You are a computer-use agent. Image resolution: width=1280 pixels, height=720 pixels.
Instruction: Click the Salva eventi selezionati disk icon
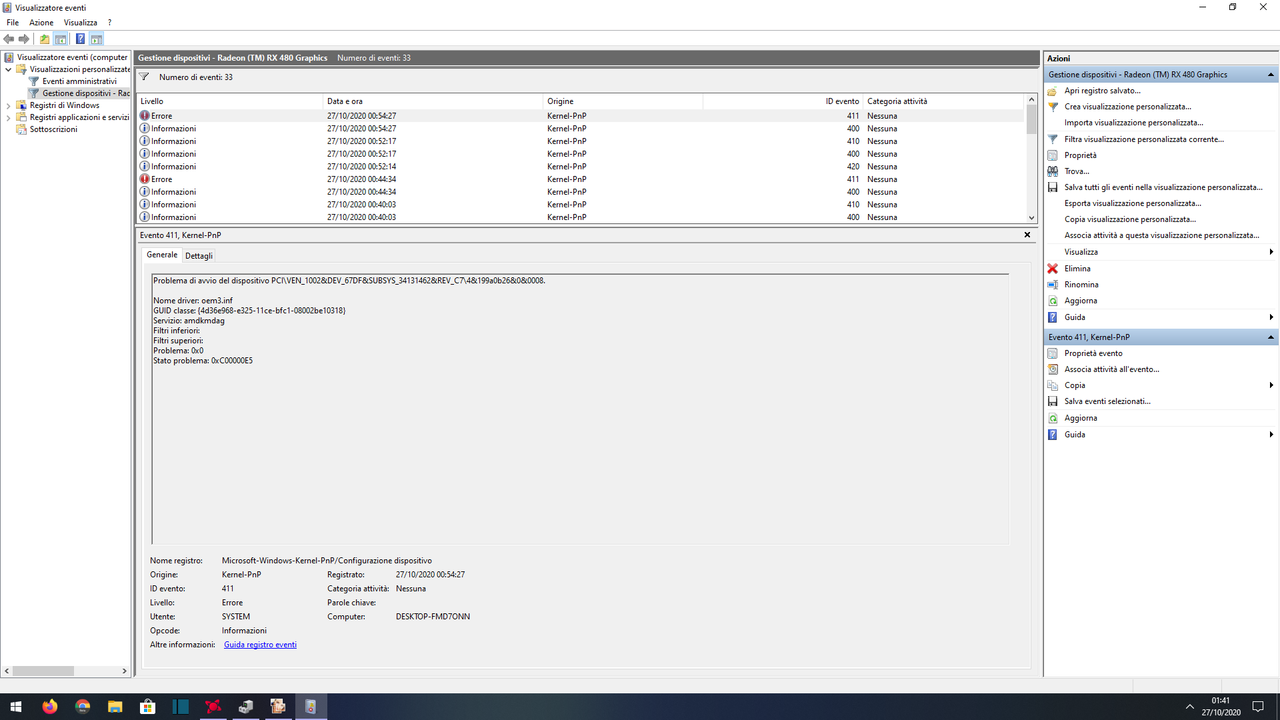coord(1052,401)
